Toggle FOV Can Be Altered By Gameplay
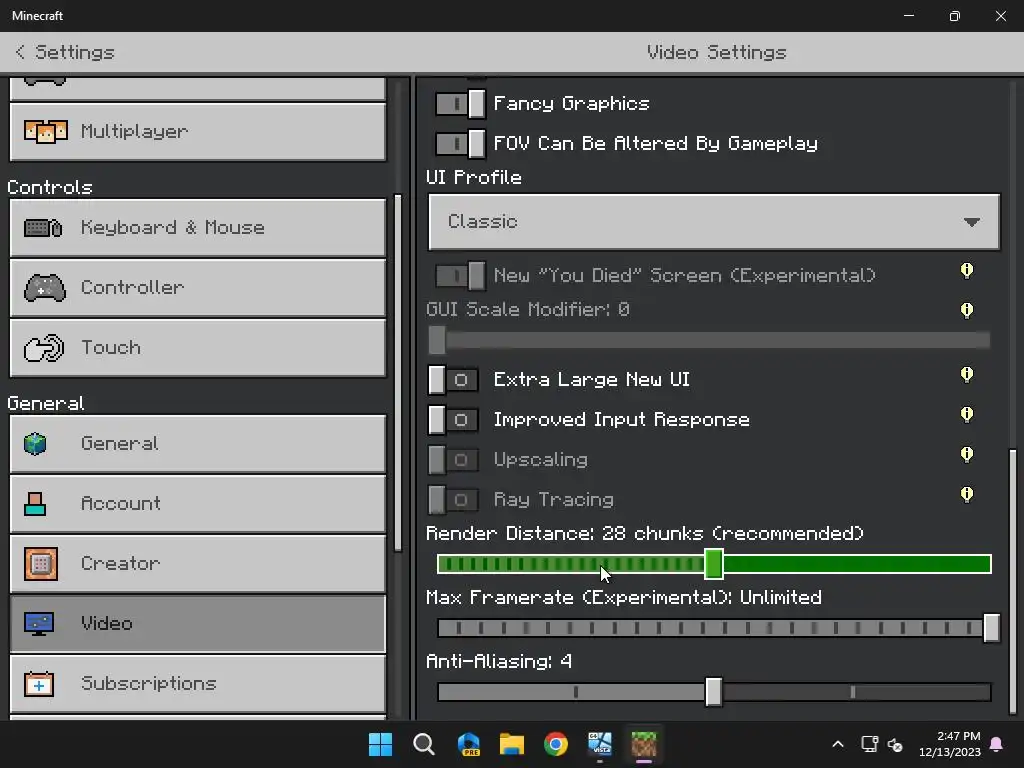1024x768 pixels. tap(460, 144)
